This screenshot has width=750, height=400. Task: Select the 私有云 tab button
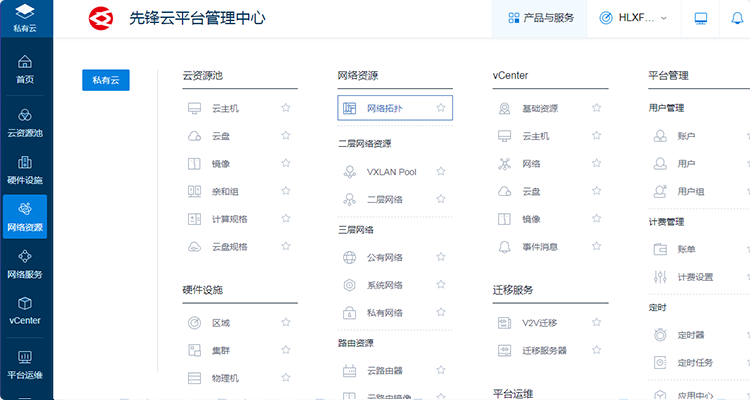105,80
